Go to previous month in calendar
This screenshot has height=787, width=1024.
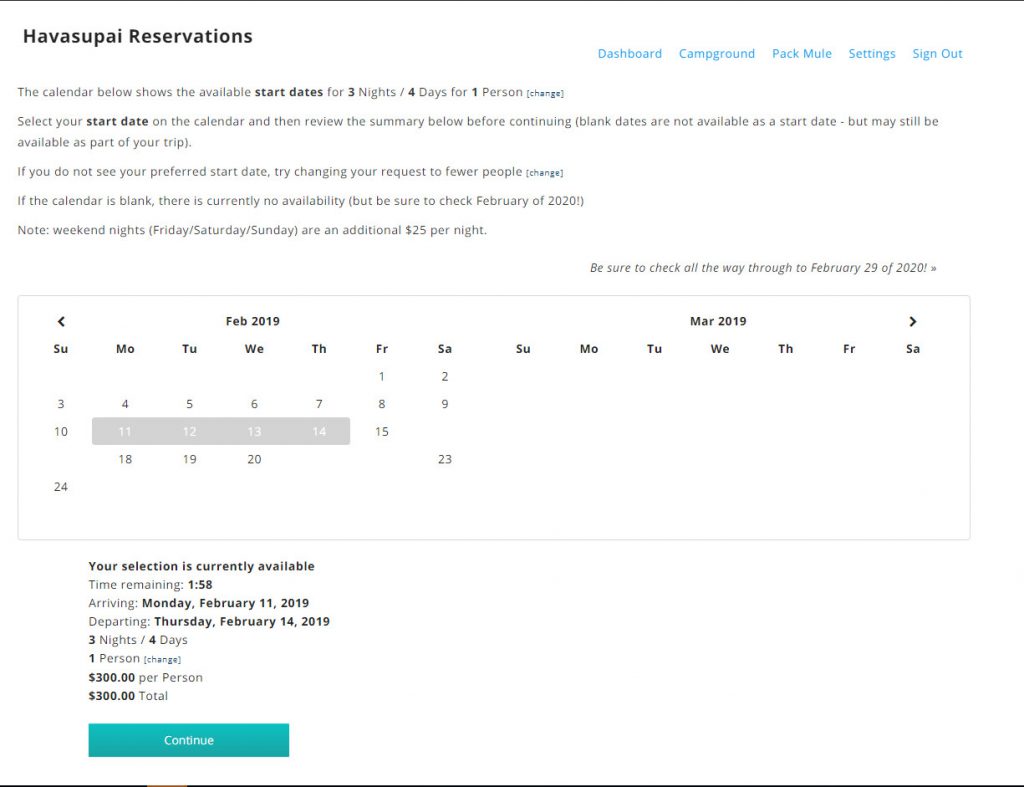tap(61, 321)
